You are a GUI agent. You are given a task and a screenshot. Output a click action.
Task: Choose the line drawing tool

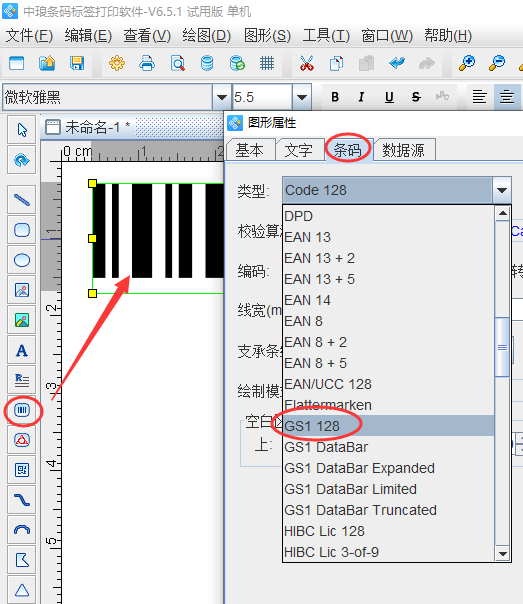pyautogui.click(x=22, y=200)
